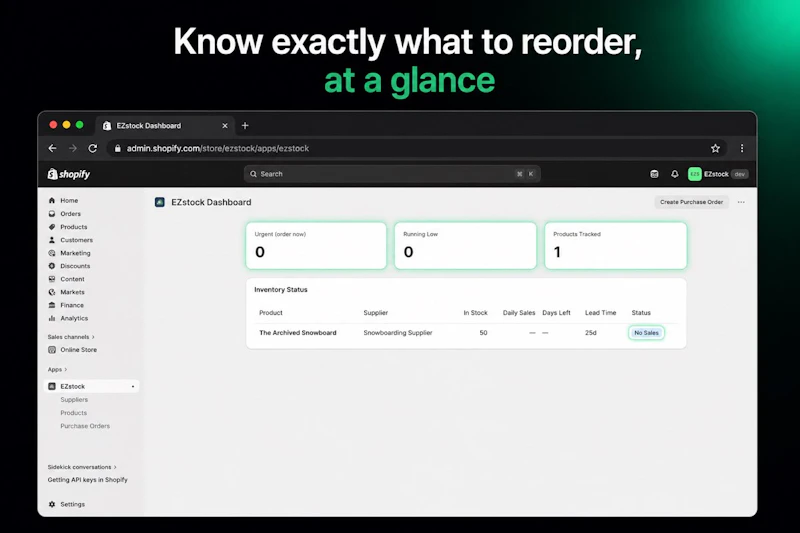Open the EZstock store account menu
This screenshot has width=800, height=533.
[718, 174]
